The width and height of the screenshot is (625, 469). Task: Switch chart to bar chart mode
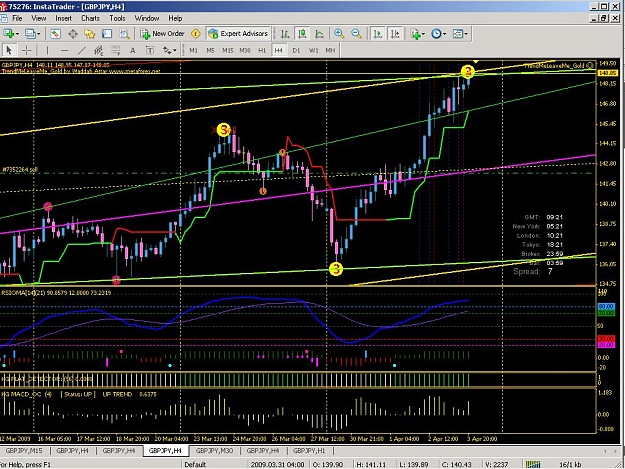(285, 34)
